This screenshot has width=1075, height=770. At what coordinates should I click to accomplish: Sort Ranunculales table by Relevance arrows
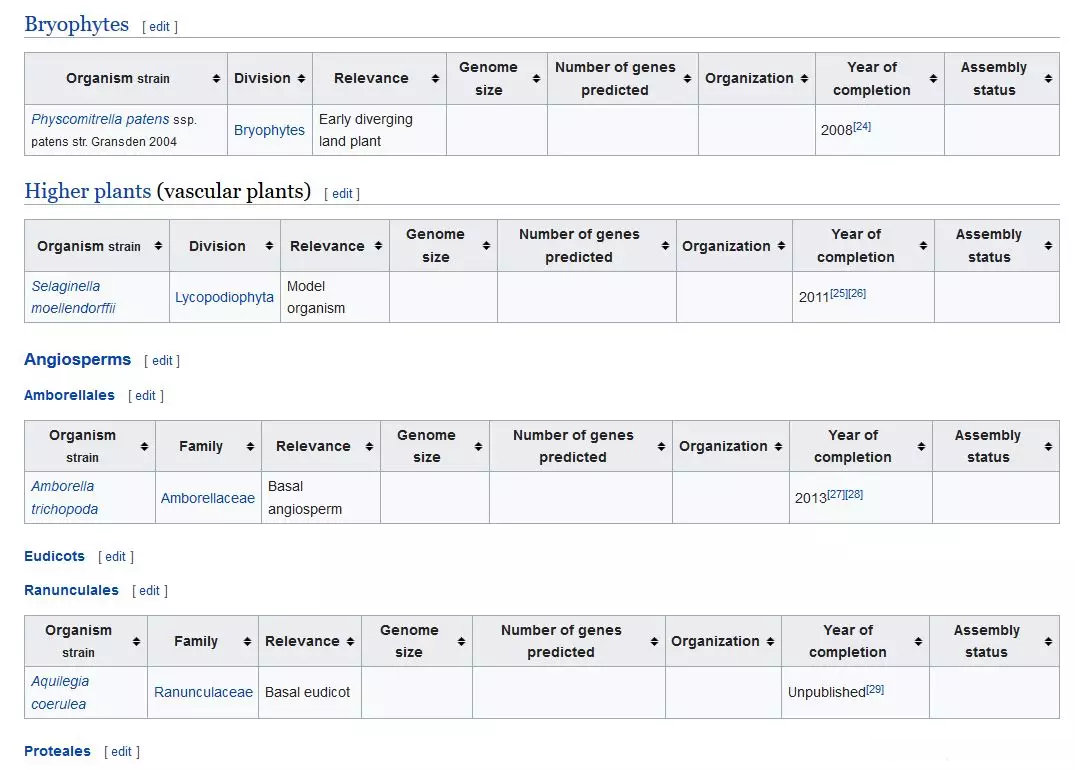coord(351,642)
